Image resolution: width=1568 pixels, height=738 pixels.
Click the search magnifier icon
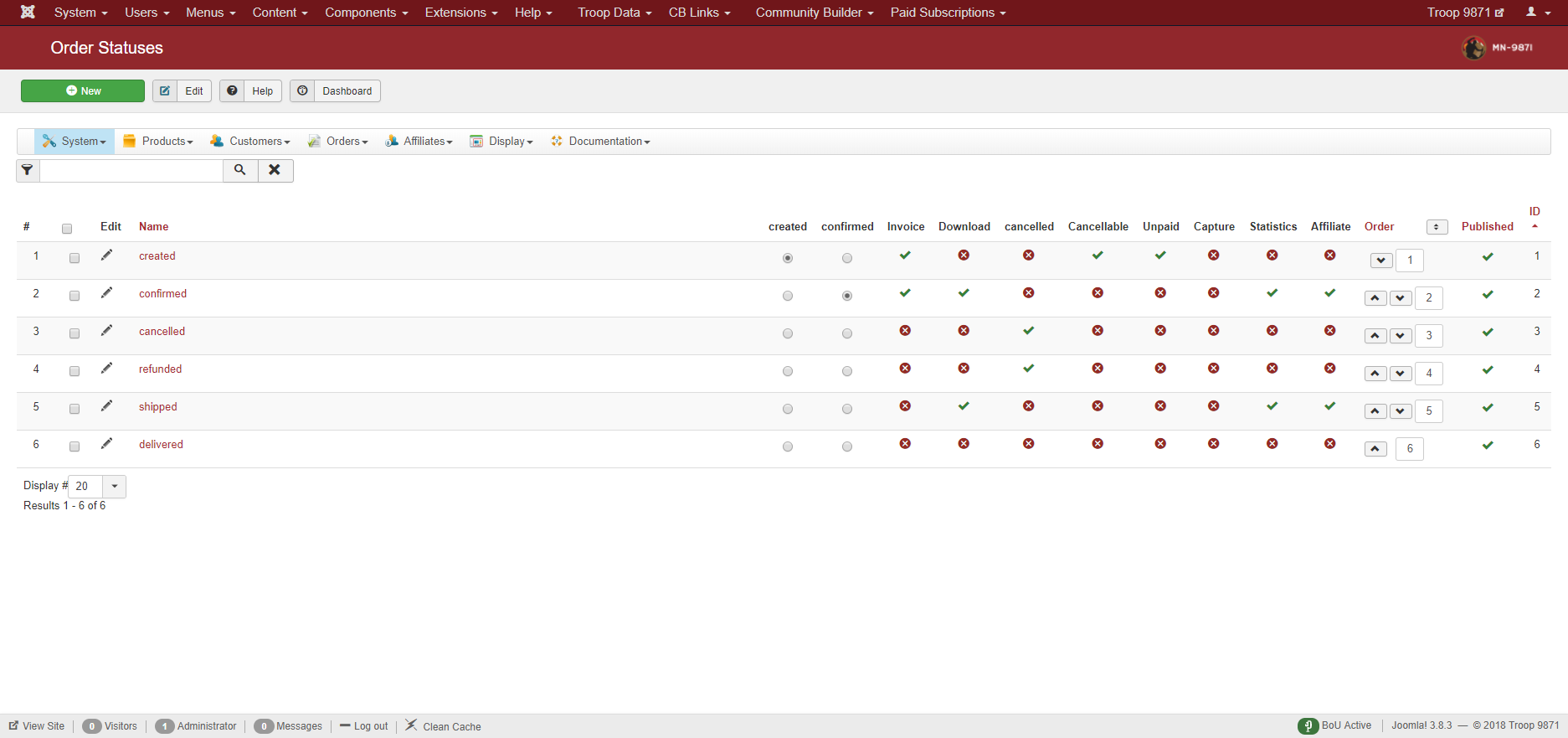pyautogui.click(x=240, y=170)
